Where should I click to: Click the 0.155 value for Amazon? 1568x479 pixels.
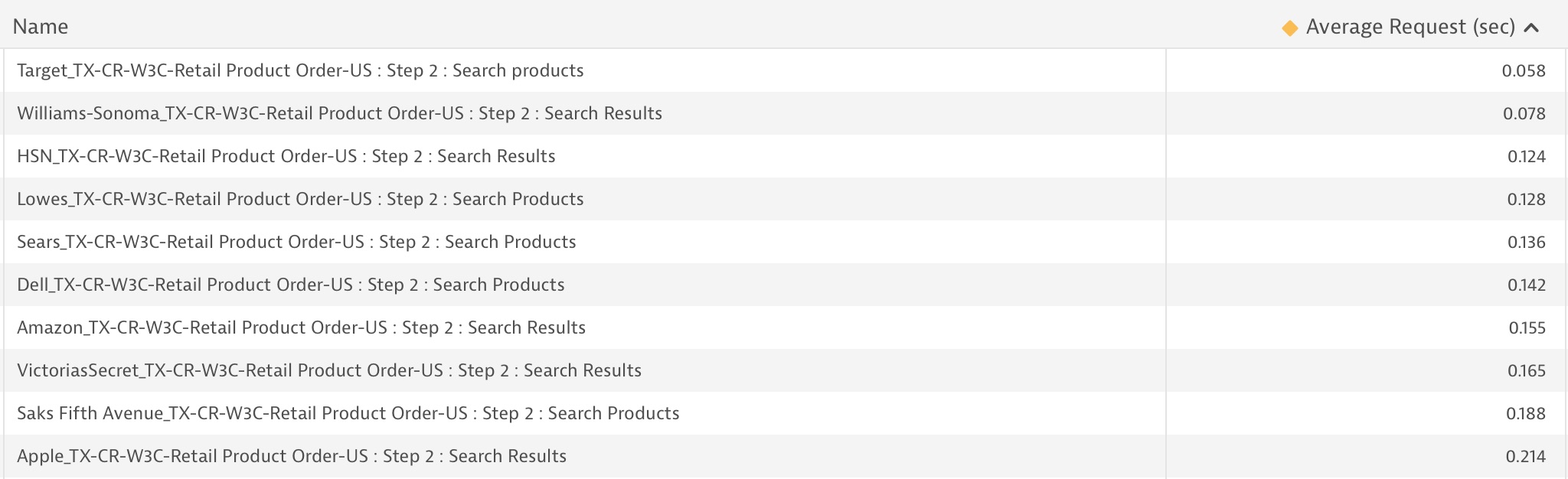pos(1527,327)
